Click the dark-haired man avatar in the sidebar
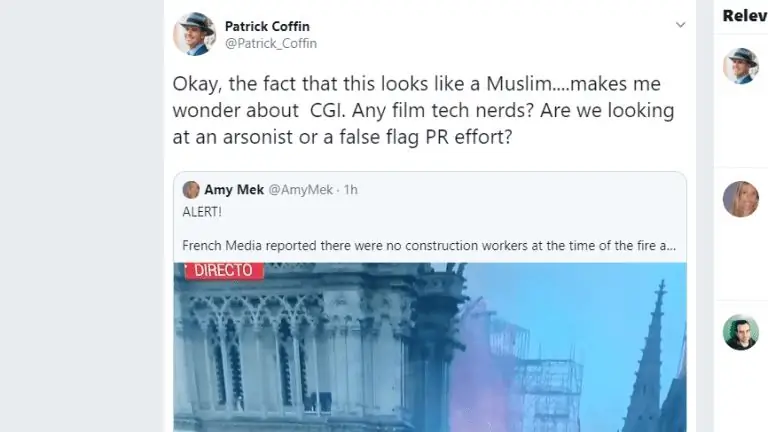768x432 pixels. [741, 332]
